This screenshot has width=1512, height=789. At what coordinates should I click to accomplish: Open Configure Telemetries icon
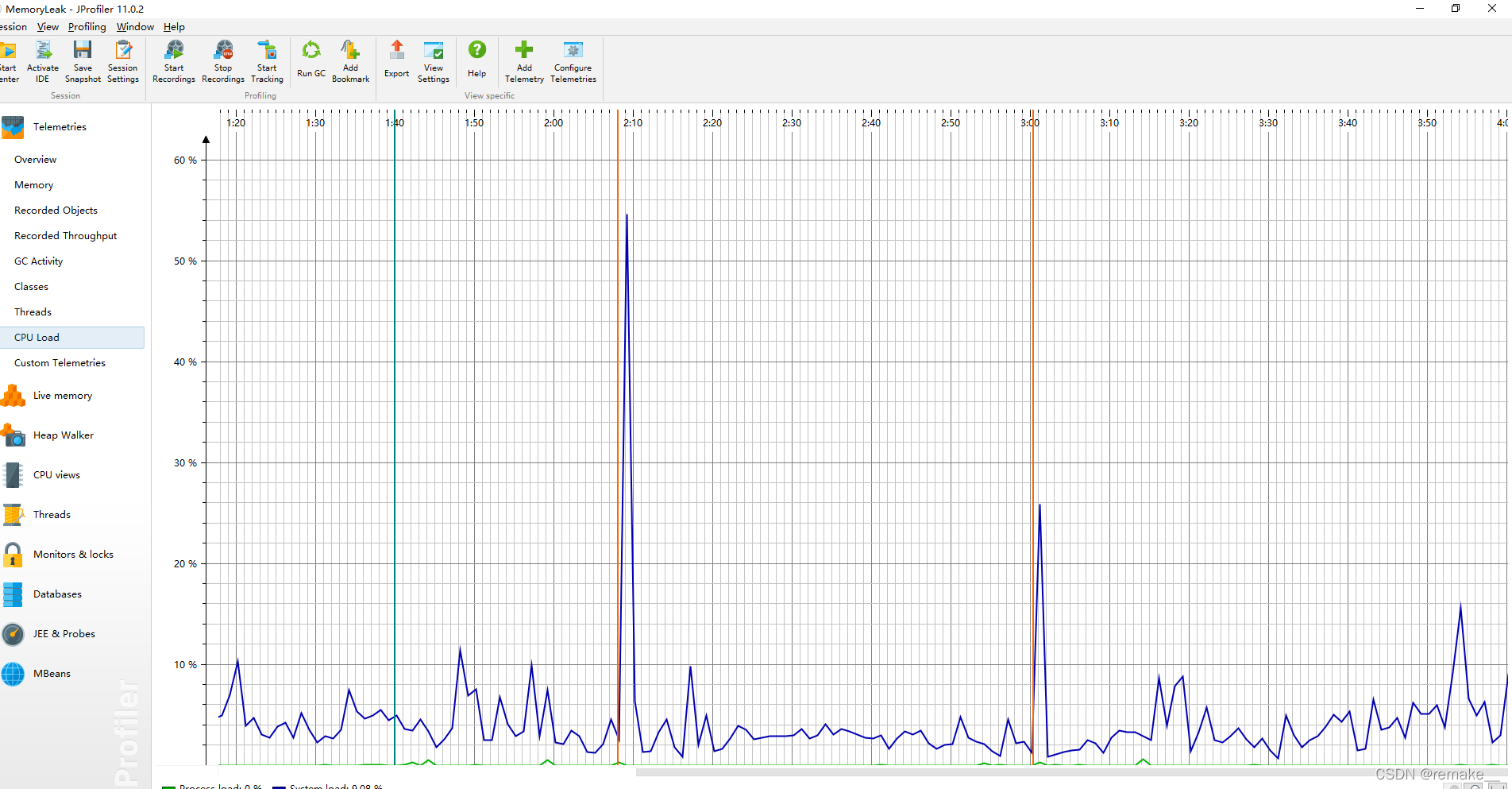tap(573, 50)
